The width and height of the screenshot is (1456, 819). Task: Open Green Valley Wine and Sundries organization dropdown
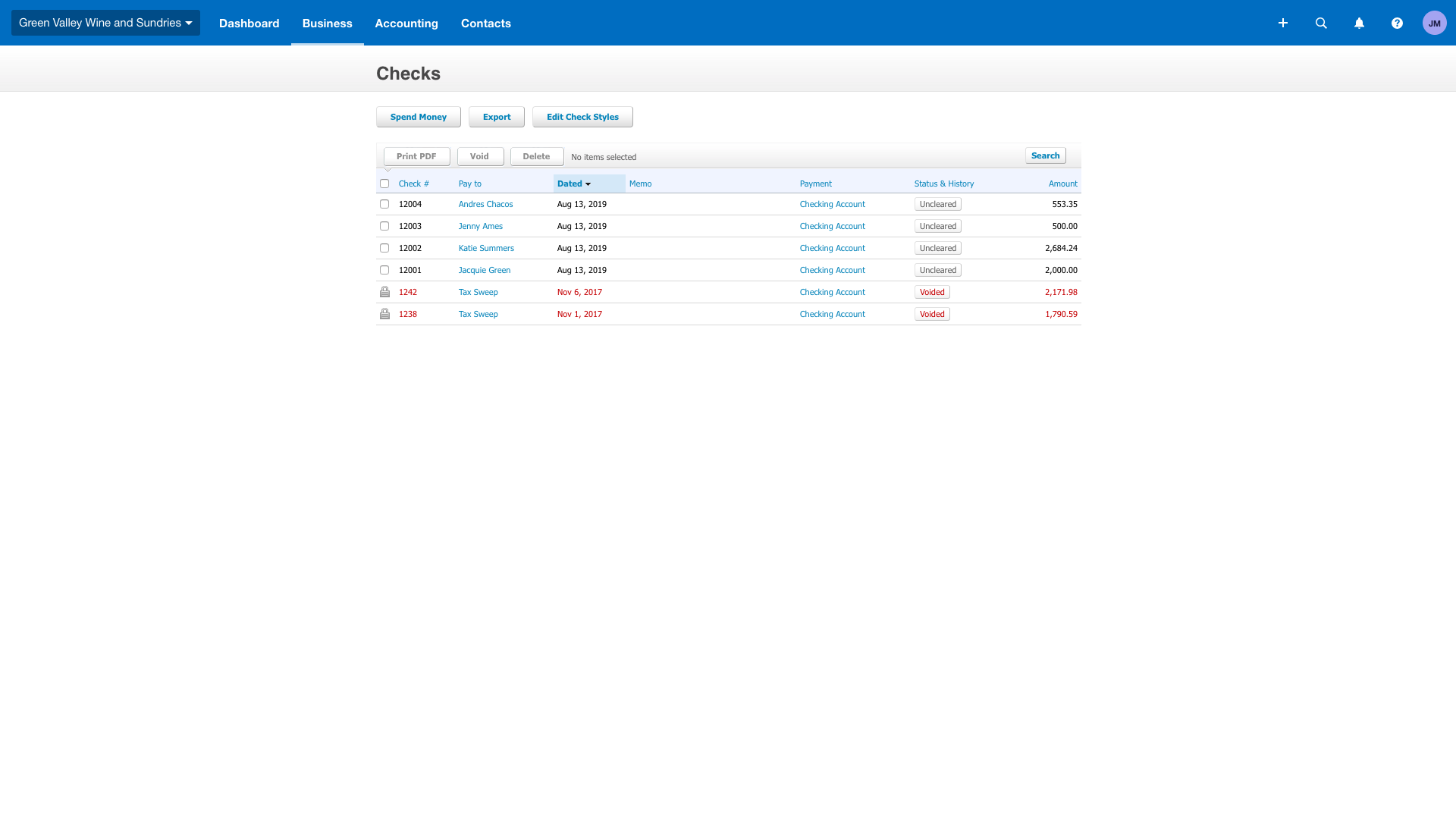point(105,23)
